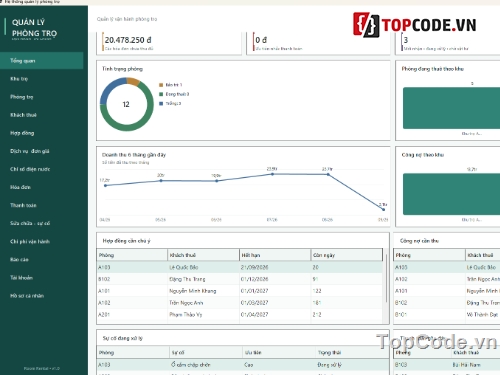
Task: Sort by Ưu tiên column header
Action: coord(279,352)
